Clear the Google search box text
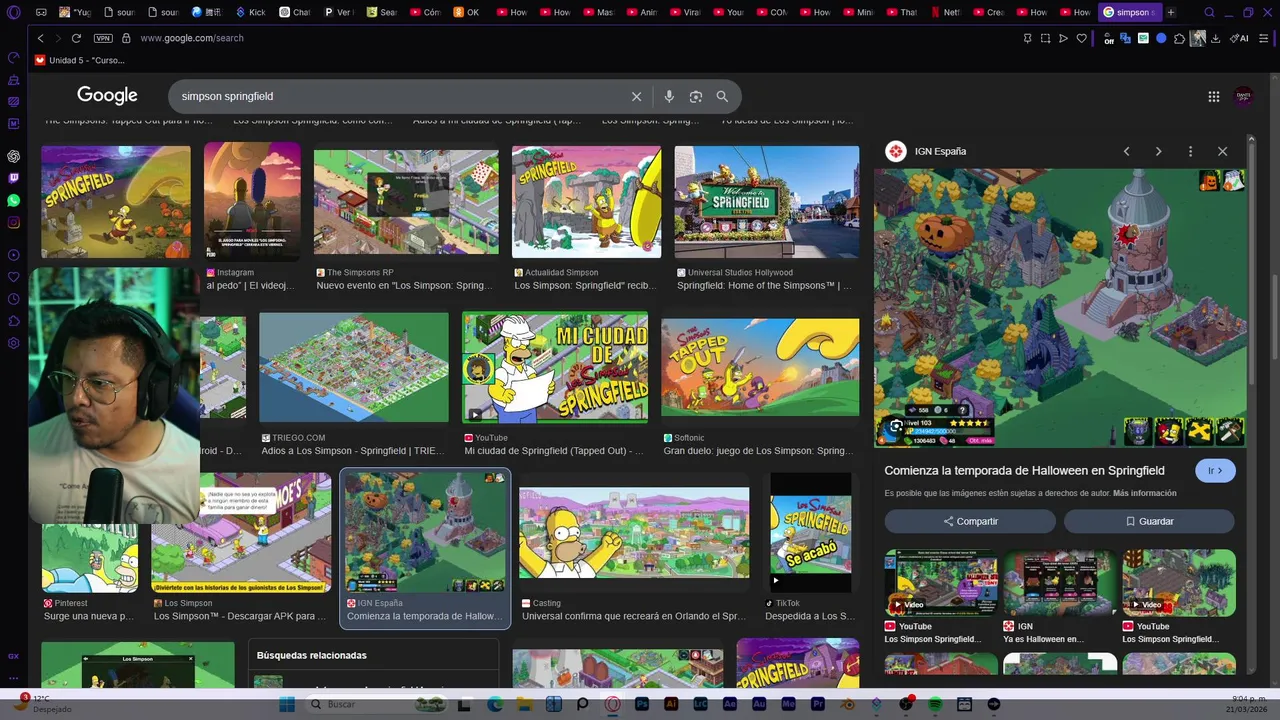Screen dimensions: 1280x720 636,96
